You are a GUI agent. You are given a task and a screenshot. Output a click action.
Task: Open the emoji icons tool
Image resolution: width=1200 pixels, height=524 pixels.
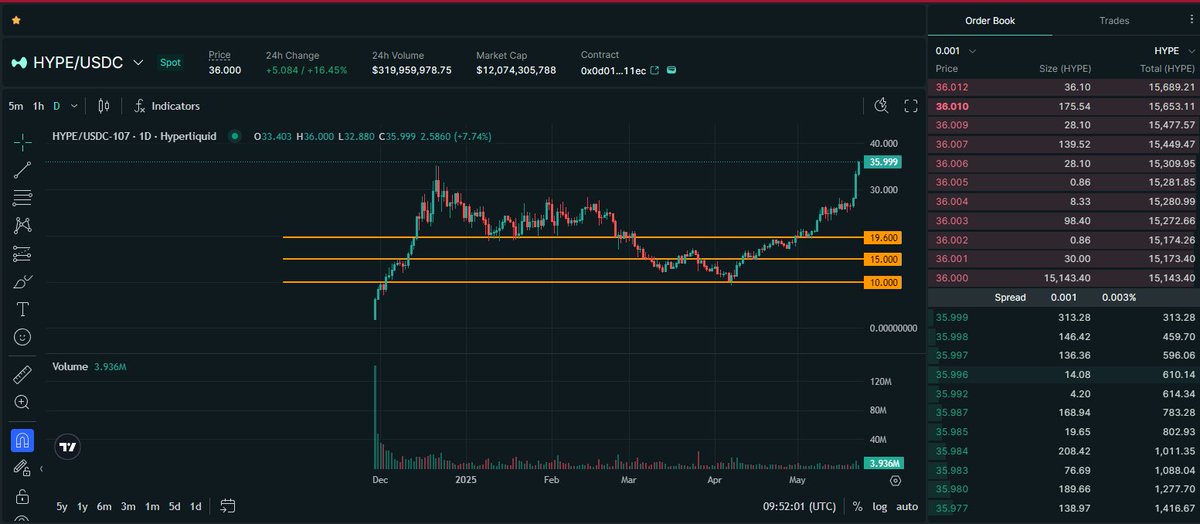pos(22,337)
